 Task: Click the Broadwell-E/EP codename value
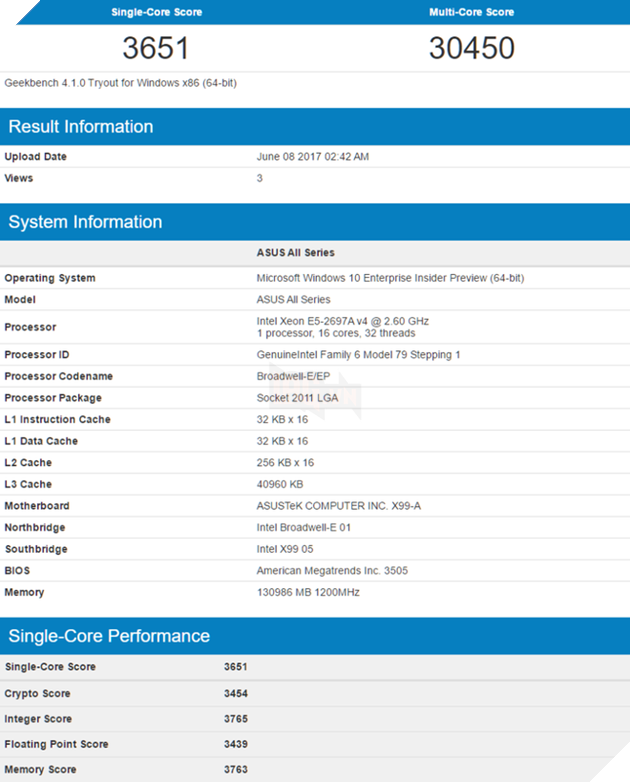point(293,376)
